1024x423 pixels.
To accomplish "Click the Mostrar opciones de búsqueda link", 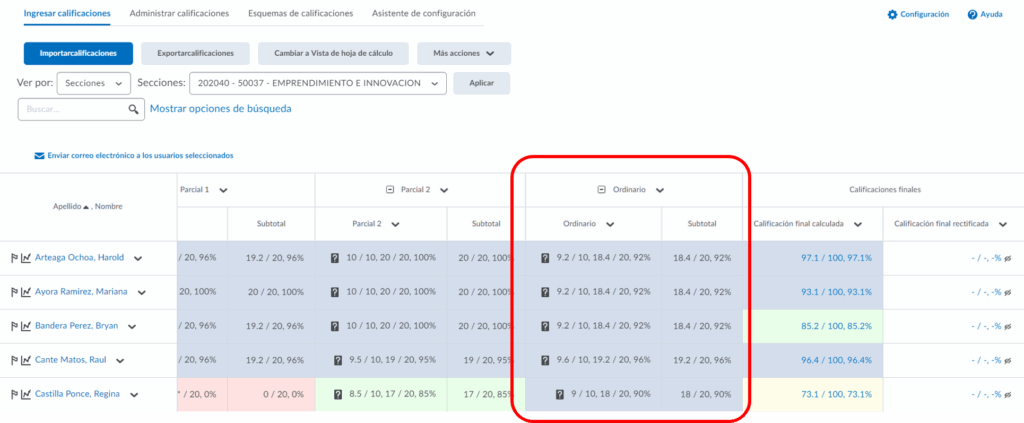I will pos(220,109).
